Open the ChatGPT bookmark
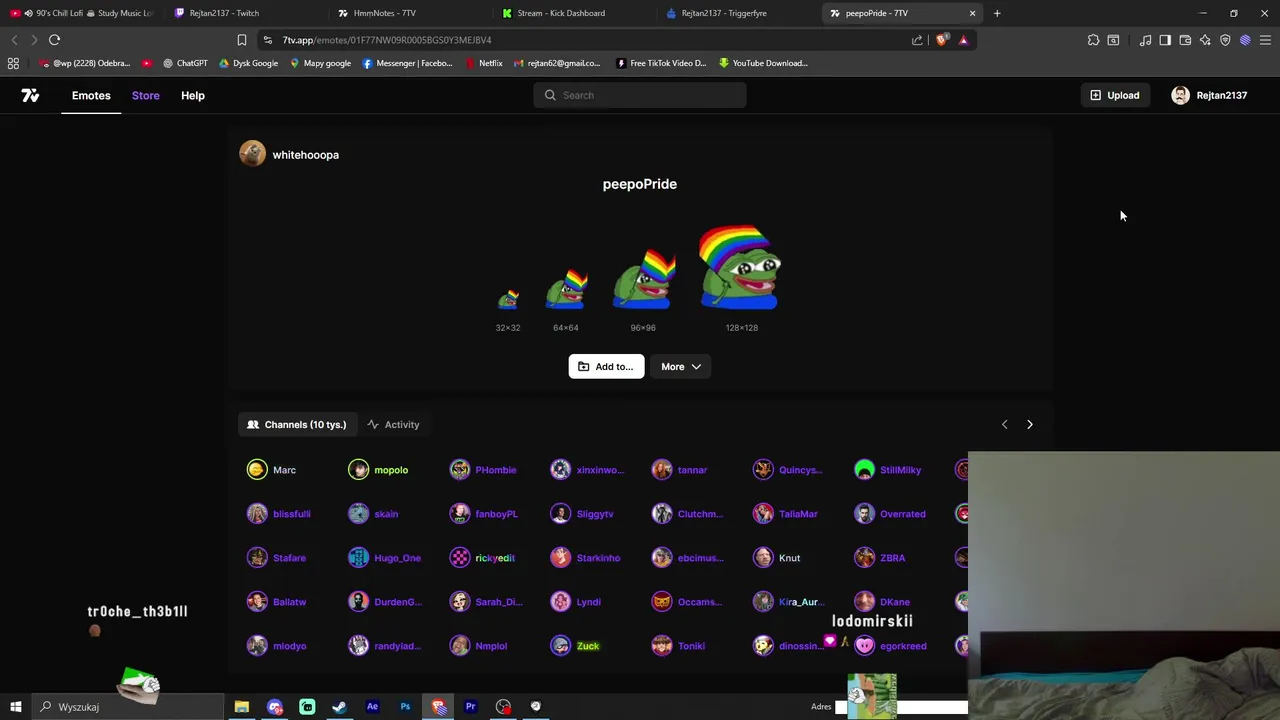This screenshot has height=720, width=1280. [x=184, y=63]
